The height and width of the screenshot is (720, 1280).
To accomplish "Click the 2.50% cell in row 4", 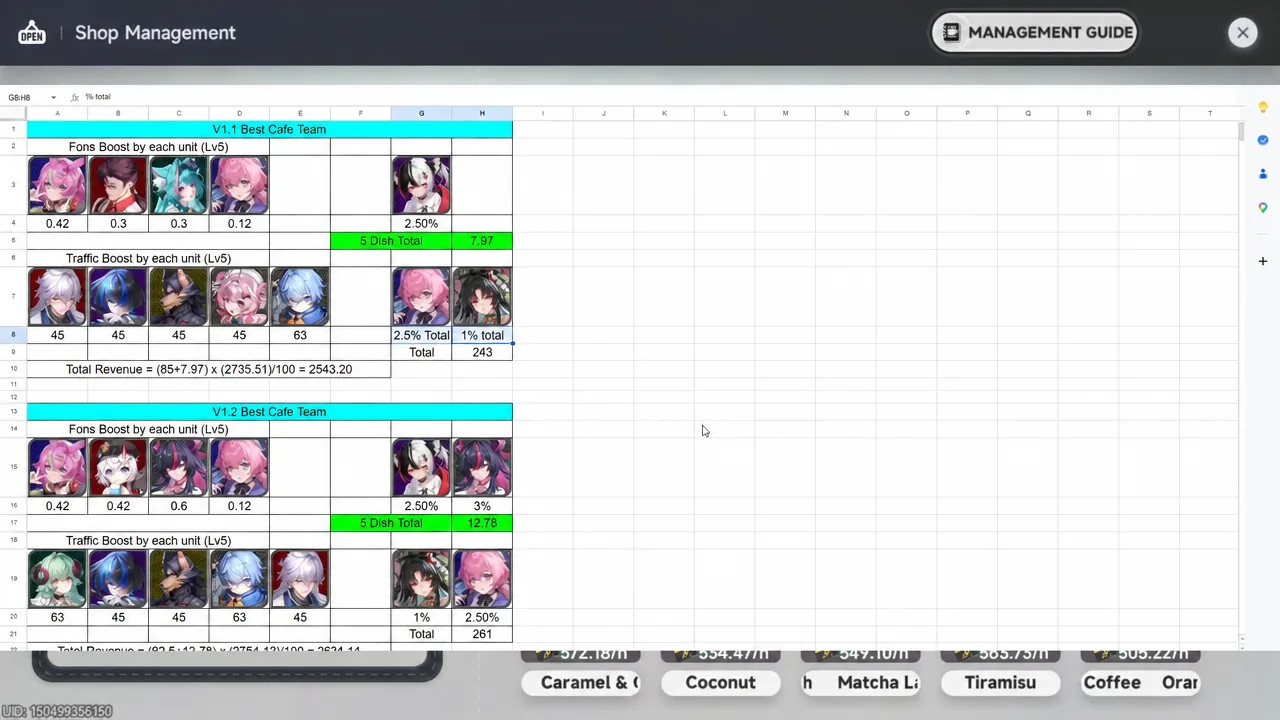I will [421, 224].
